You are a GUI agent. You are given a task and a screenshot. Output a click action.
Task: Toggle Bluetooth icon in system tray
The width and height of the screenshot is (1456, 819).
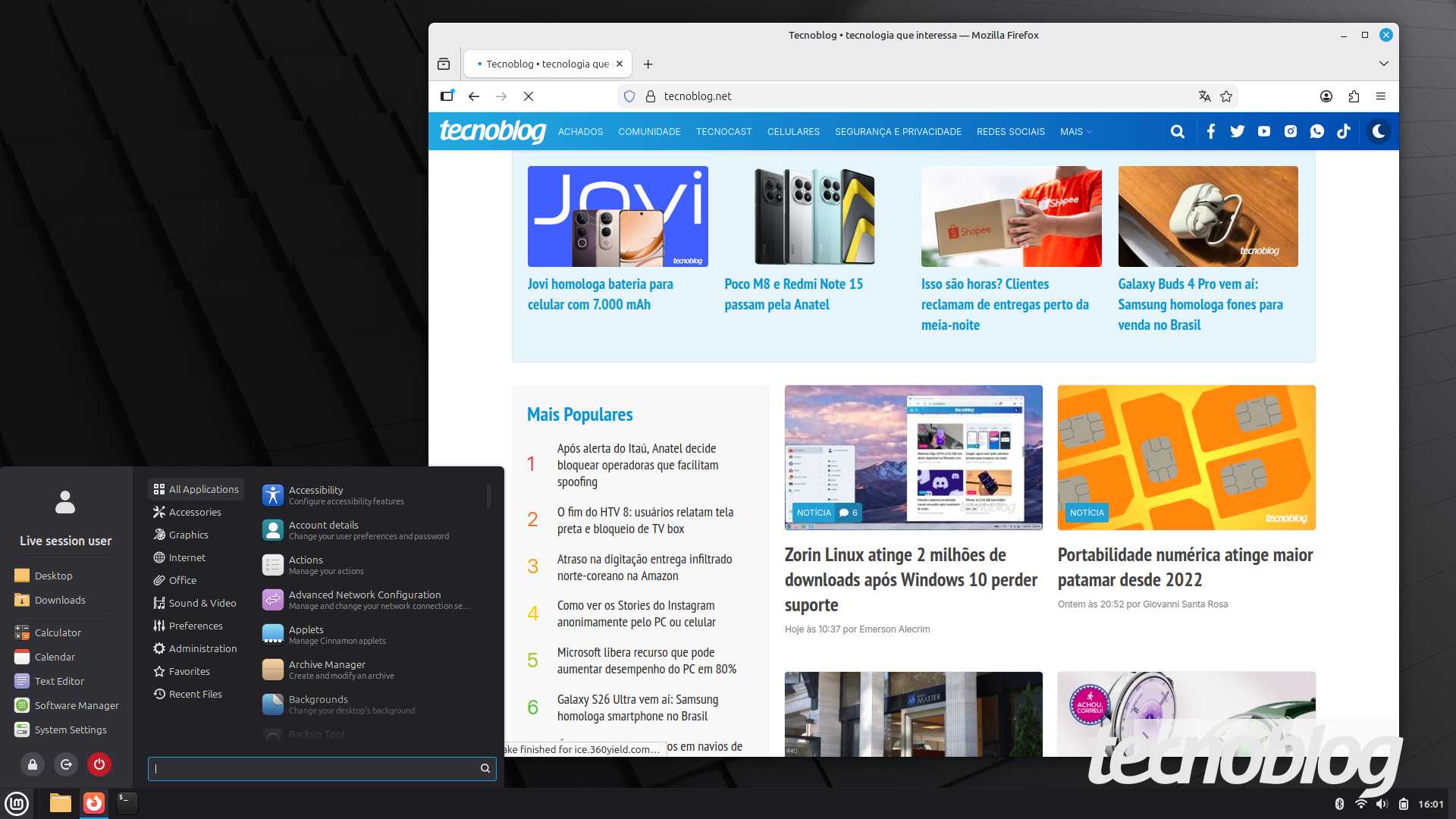[x=1339, y=804]
